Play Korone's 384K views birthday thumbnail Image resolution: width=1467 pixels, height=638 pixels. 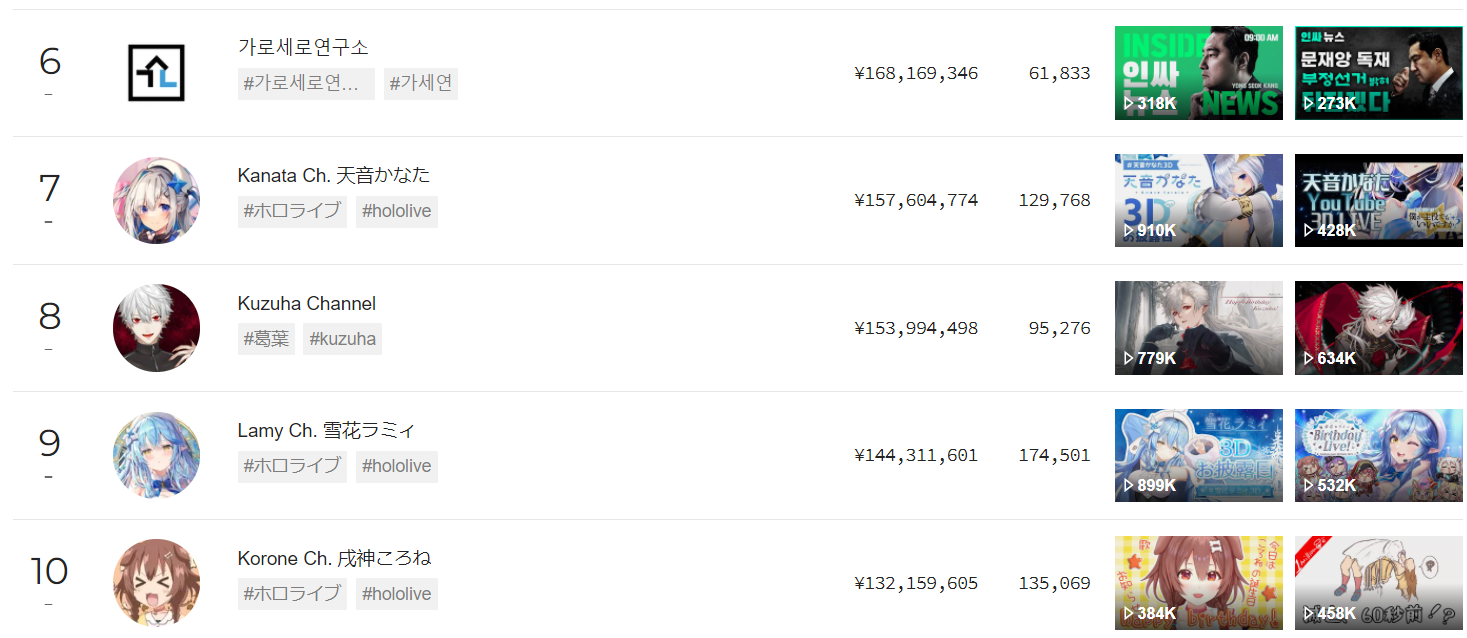coord(1198,583)
